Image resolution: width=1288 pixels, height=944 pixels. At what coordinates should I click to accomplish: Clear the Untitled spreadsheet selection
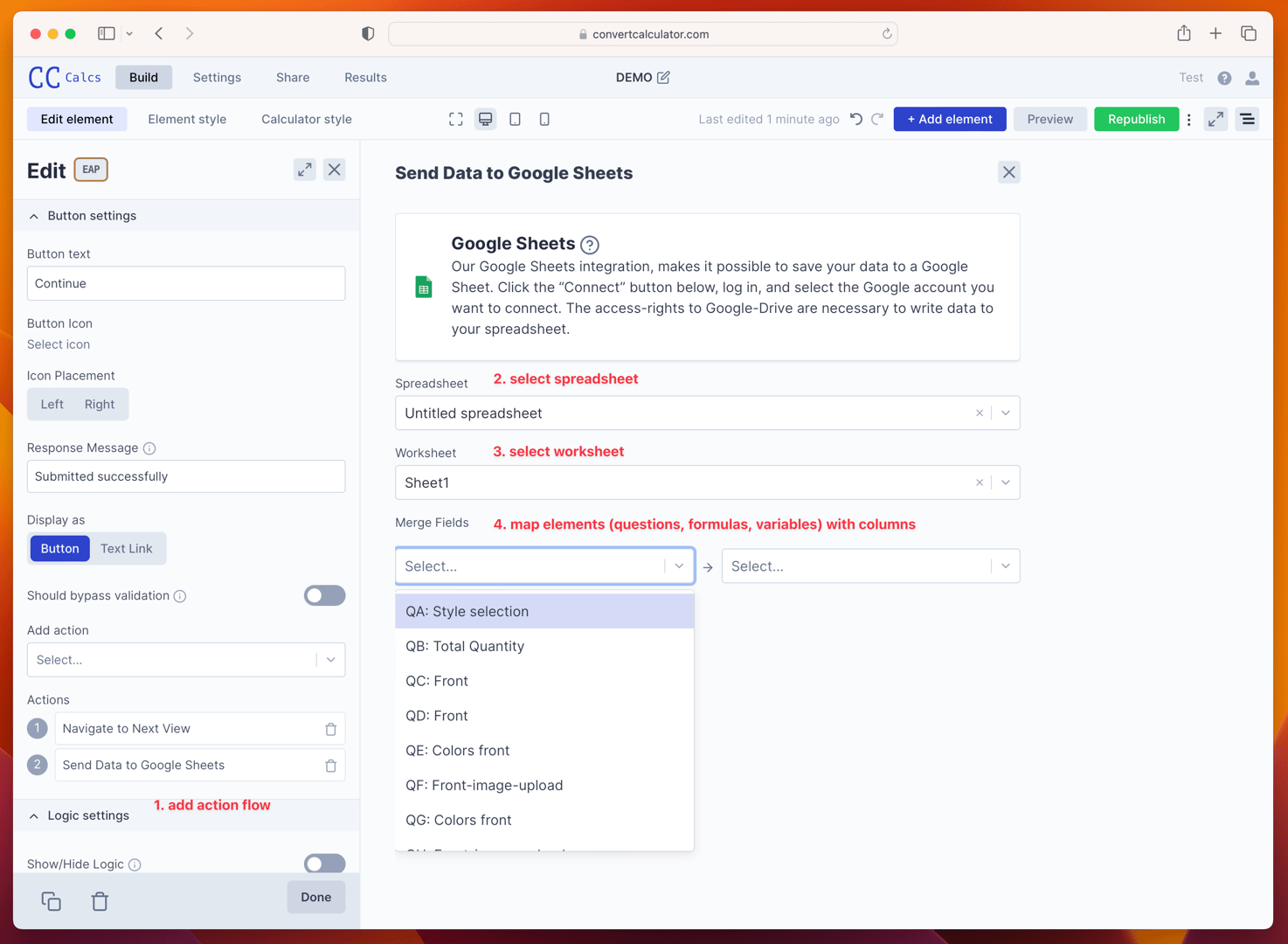[x=980, y=413]
